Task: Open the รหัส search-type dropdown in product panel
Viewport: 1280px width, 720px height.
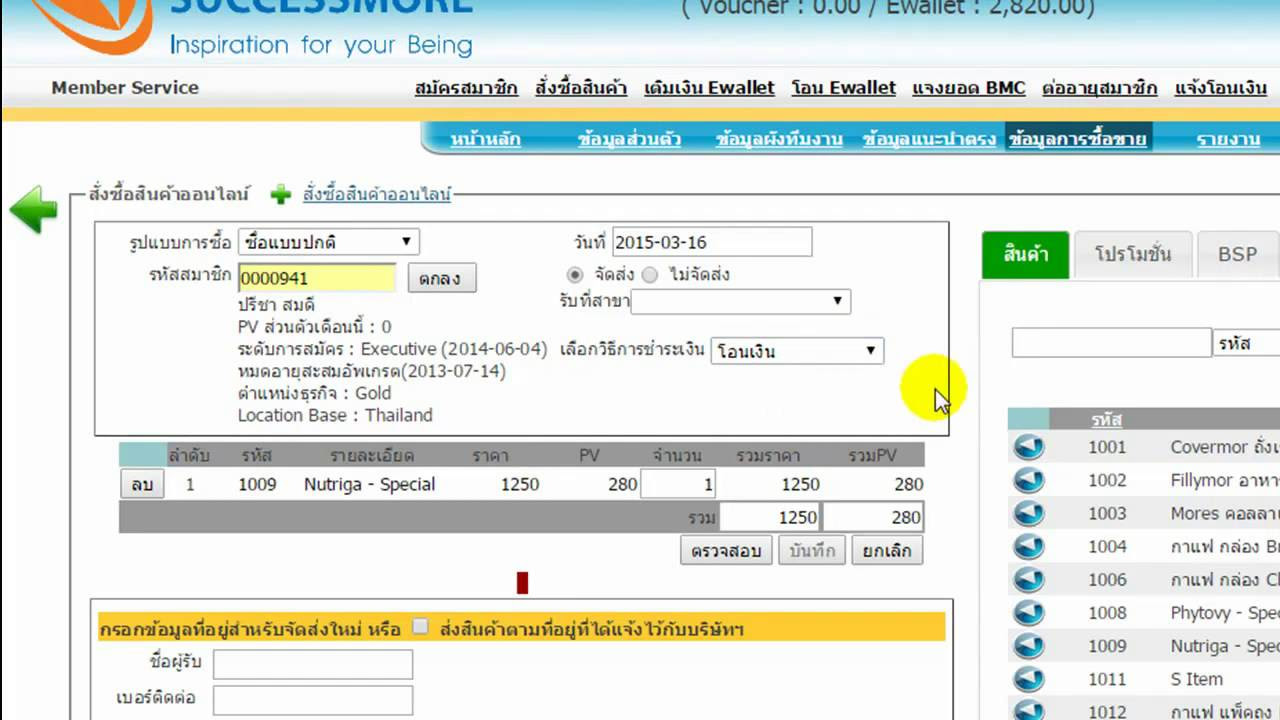Action: 1247,343
